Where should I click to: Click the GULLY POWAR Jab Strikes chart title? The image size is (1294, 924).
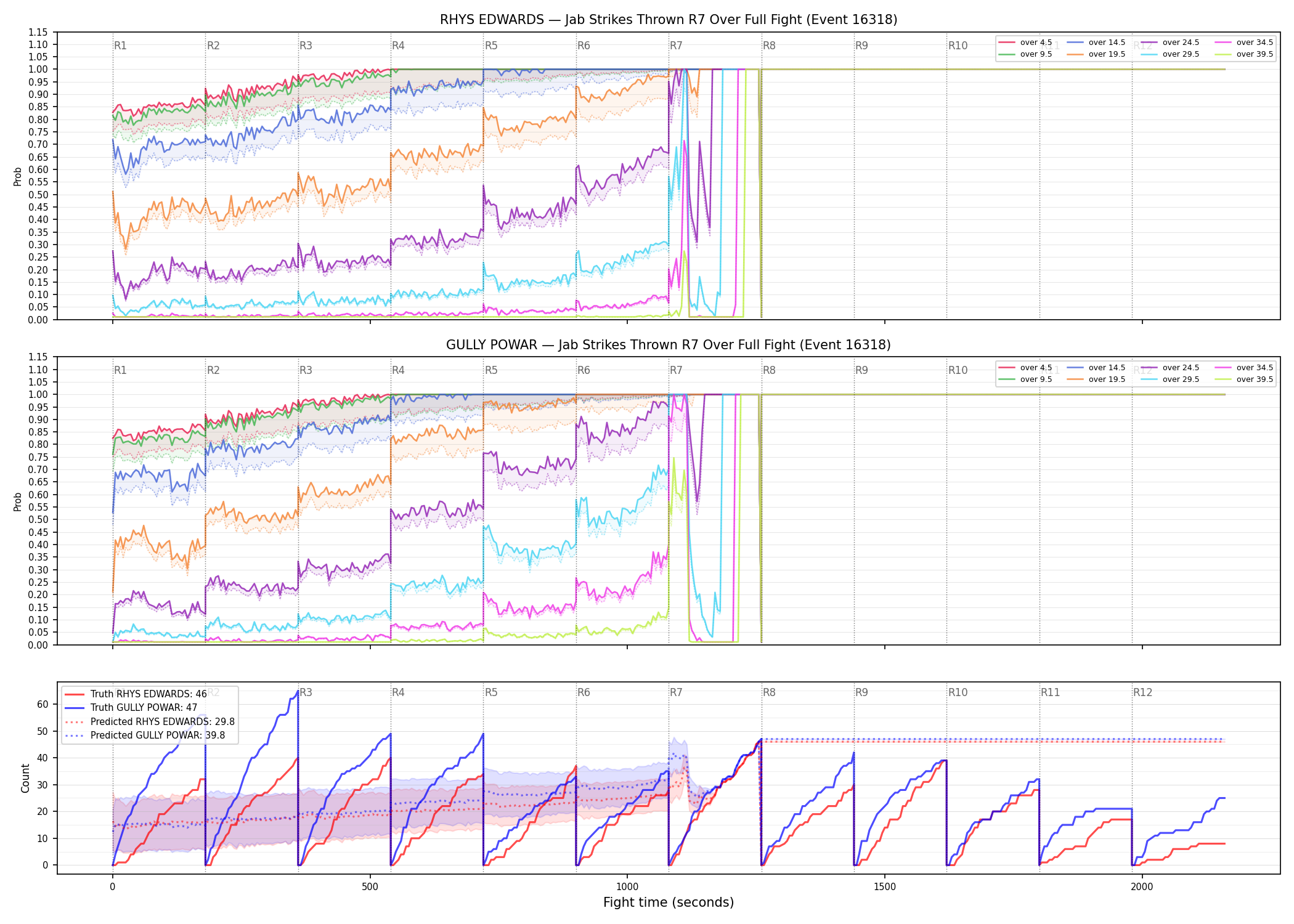coord(669,345)
